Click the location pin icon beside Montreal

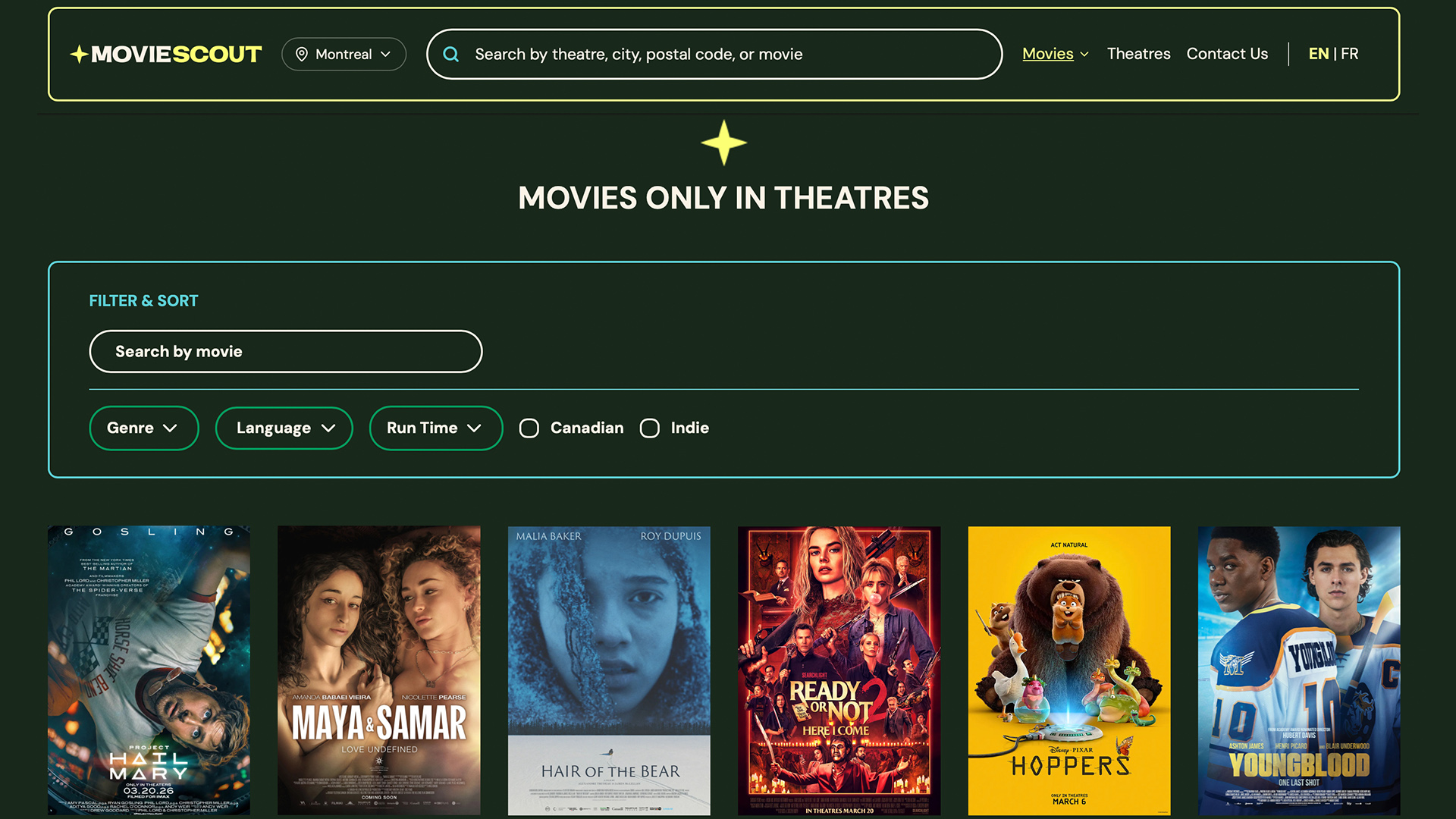coord(301,54)
